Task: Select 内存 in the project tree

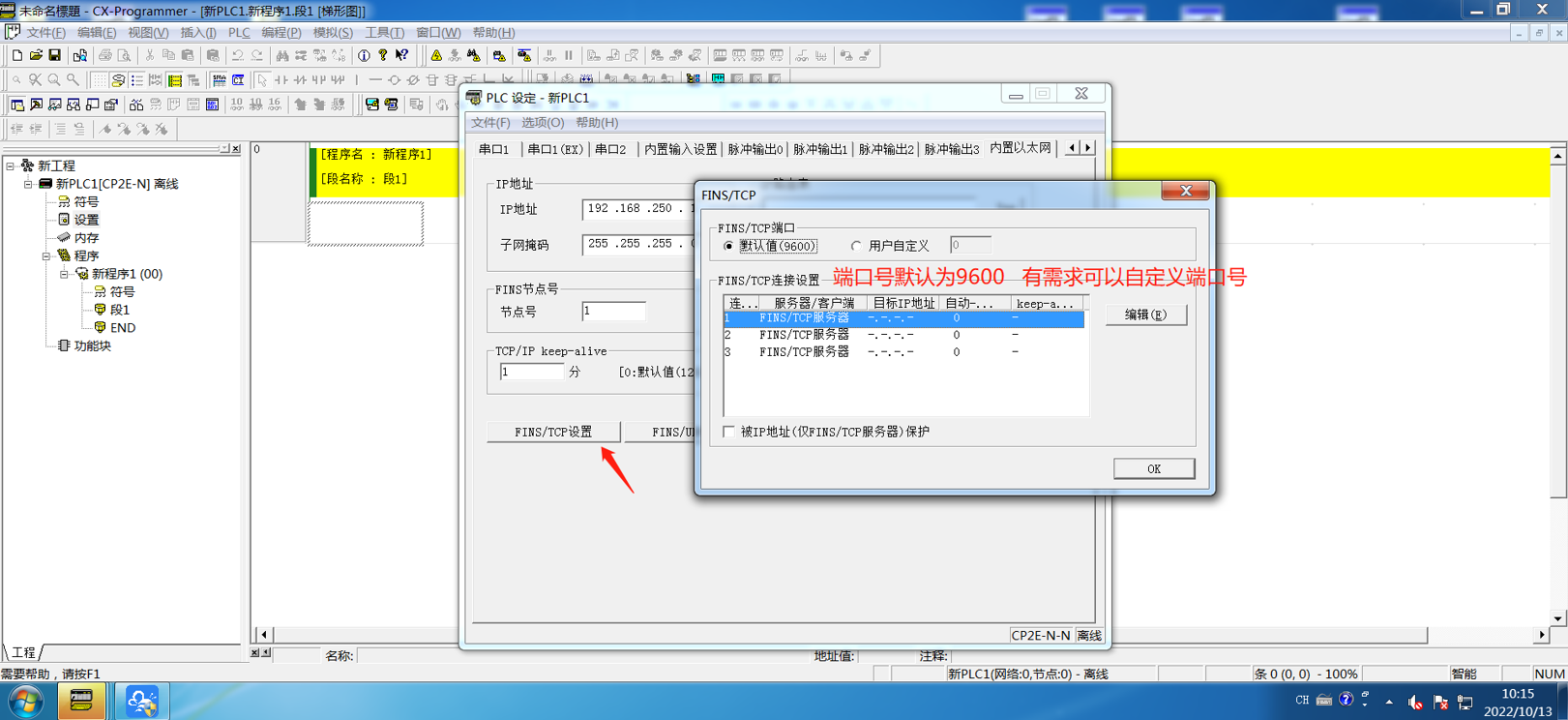Action: point(86,238)
